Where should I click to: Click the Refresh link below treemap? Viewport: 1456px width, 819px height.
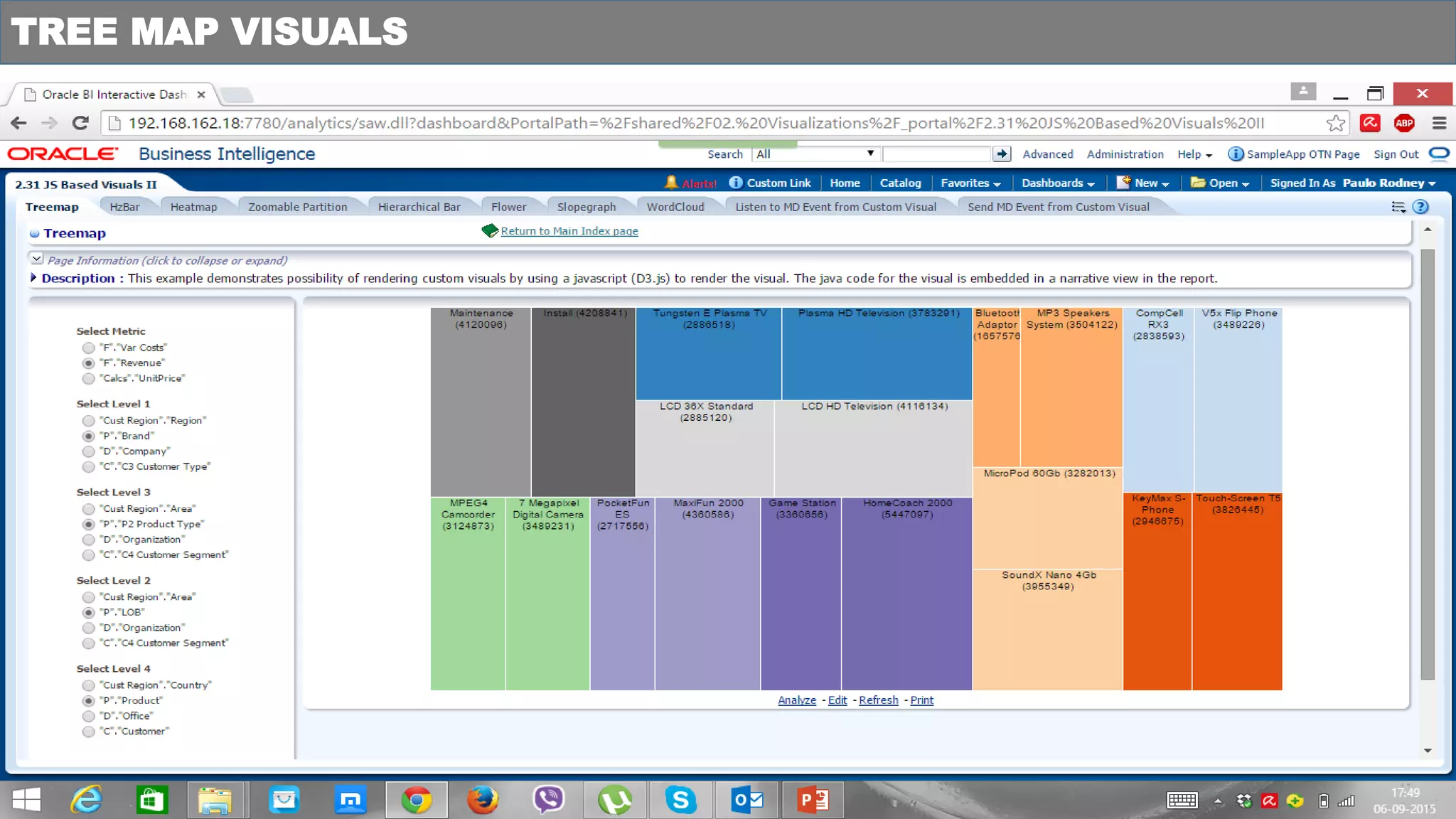pyautogui.click(x=878, y=700)
